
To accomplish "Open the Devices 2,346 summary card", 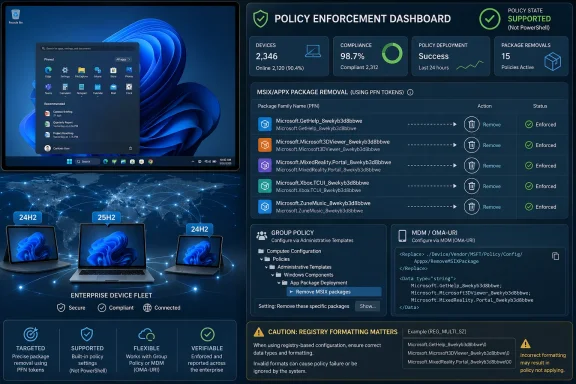I will 289,56.
